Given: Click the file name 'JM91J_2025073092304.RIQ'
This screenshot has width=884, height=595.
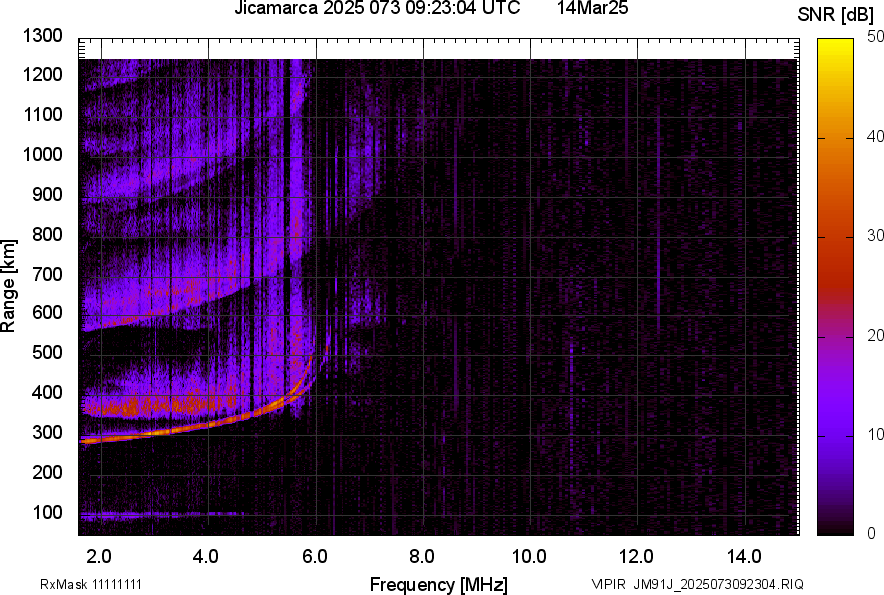Looking at the screenshot, I should point(718,584).
